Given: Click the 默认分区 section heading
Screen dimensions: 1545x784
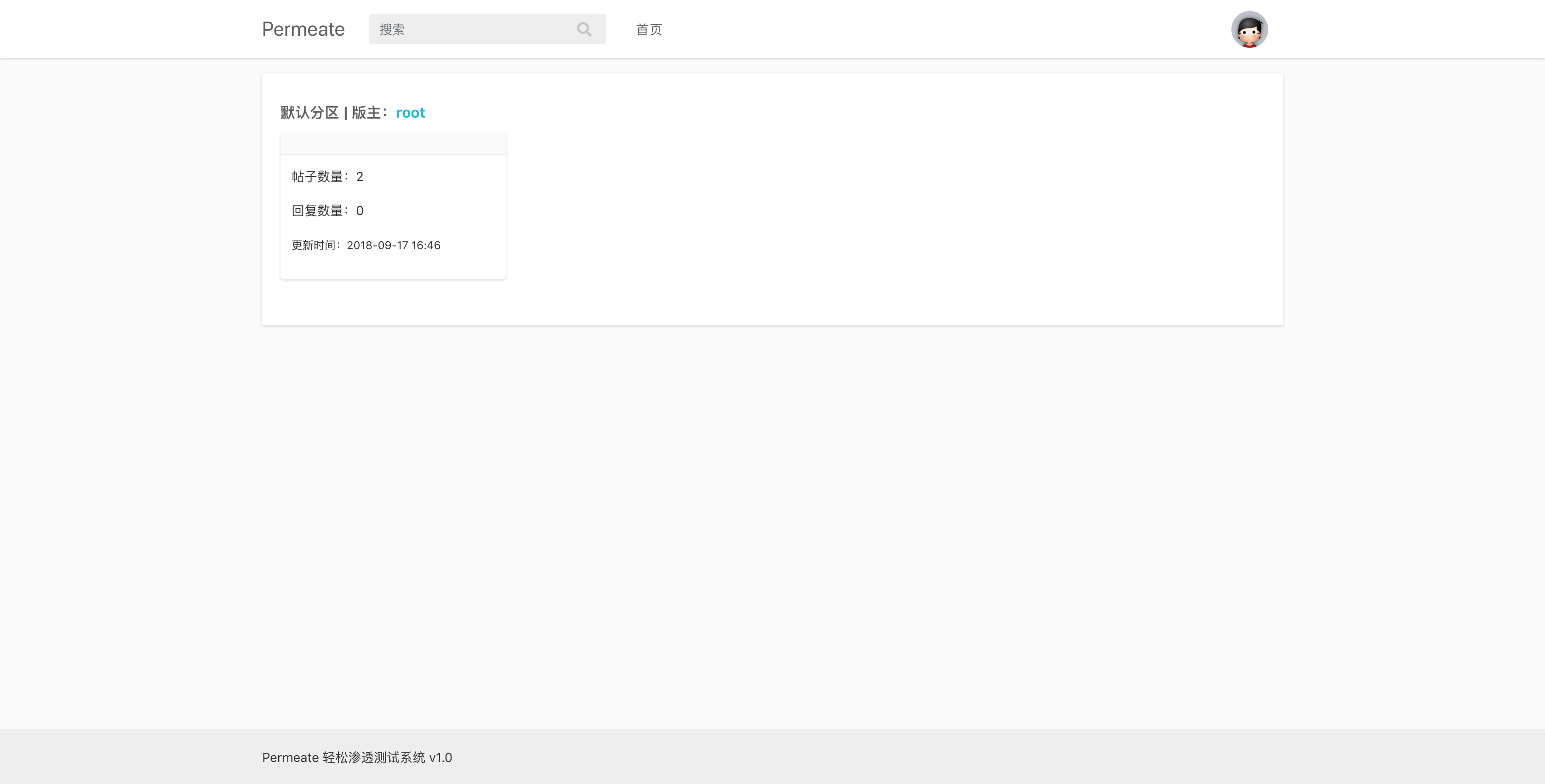Looking at the screenshot, I should 309,113.
